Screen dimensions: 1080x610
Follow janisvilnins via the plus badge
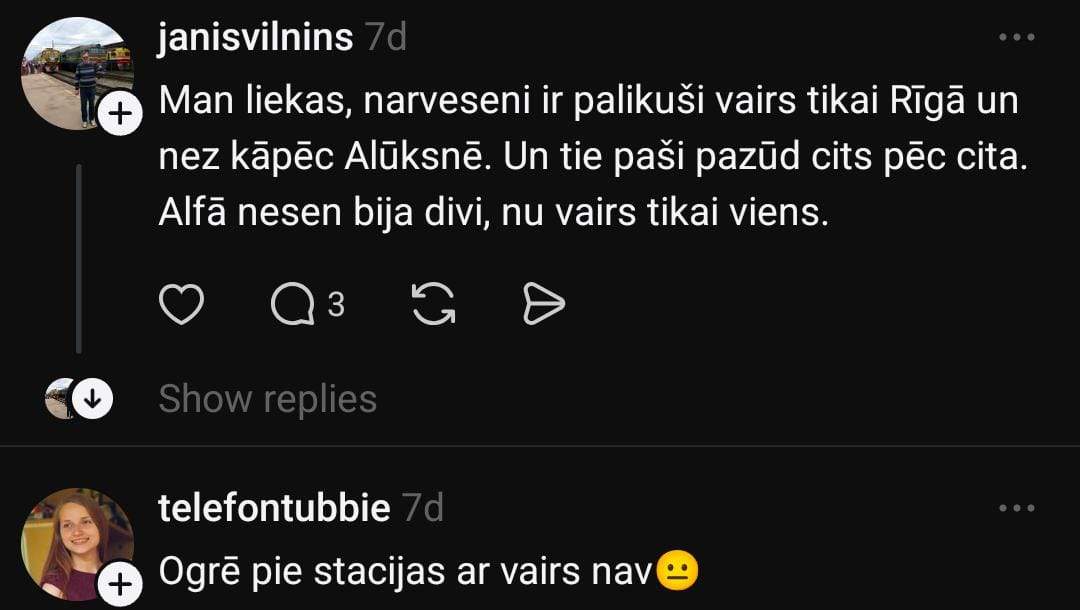[121, 114]
